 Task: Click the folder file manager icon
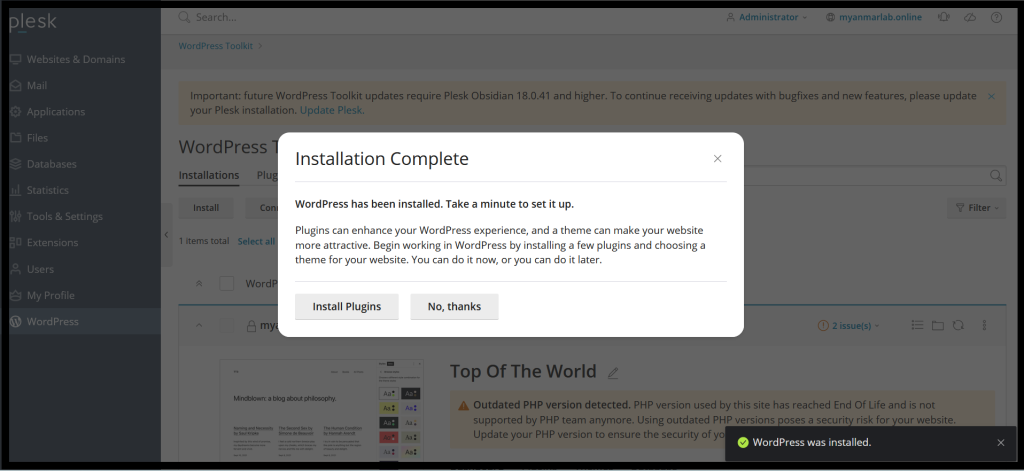(938, 325)
